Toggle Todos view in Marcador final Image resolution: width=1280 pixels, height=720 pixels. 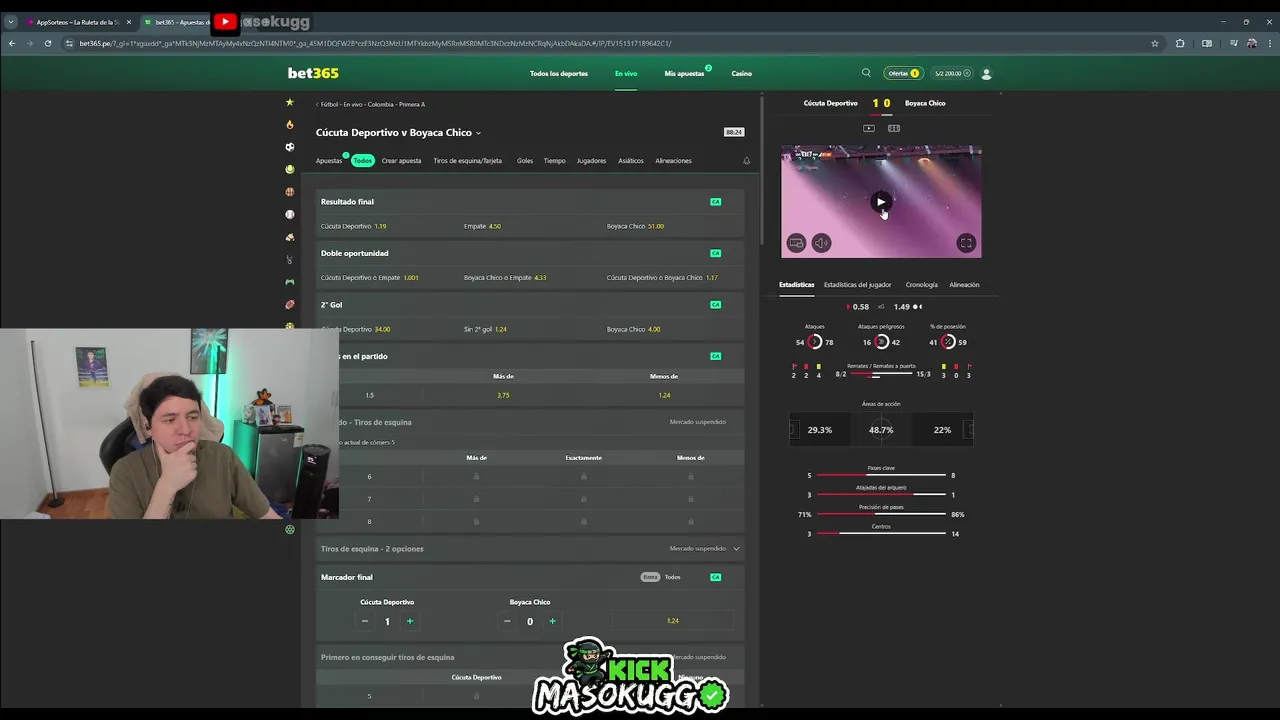point(673,577)
